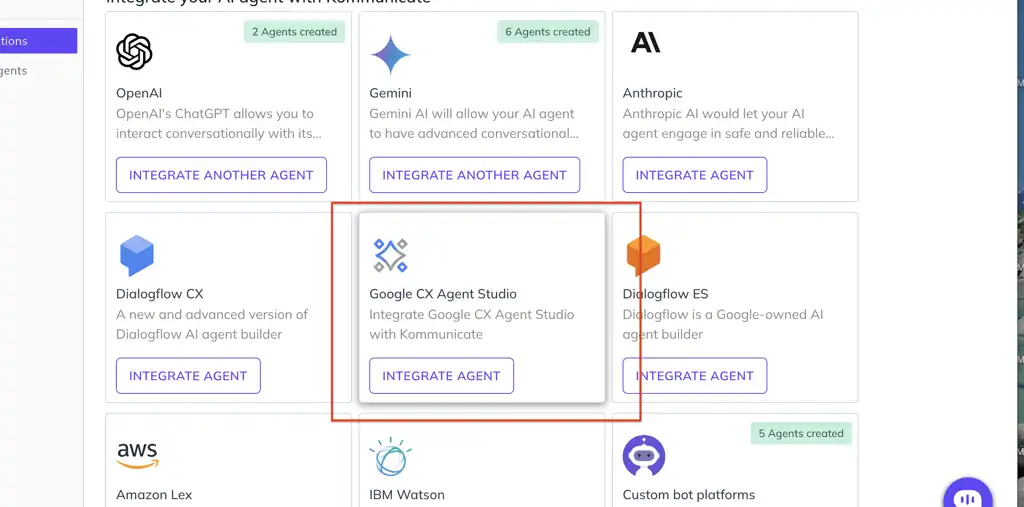Click the Dialogflow ES card title
The image size is (1024, 507).
coord(665,293)
